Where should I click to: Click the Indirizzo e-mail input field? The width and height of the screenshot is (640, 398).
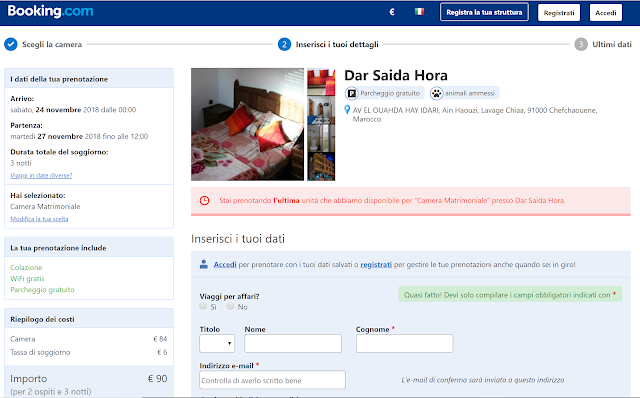273,380
